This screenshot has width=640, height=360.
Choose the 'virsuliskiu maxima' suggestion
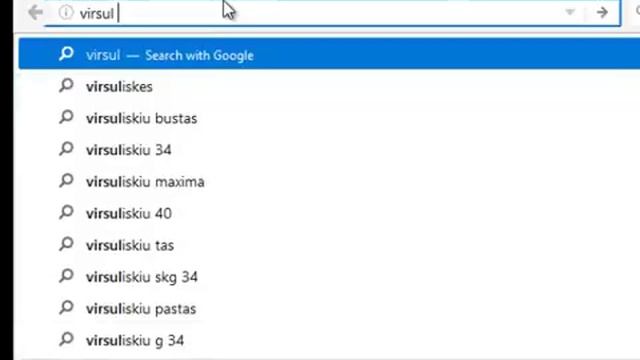tap(329, 182)
